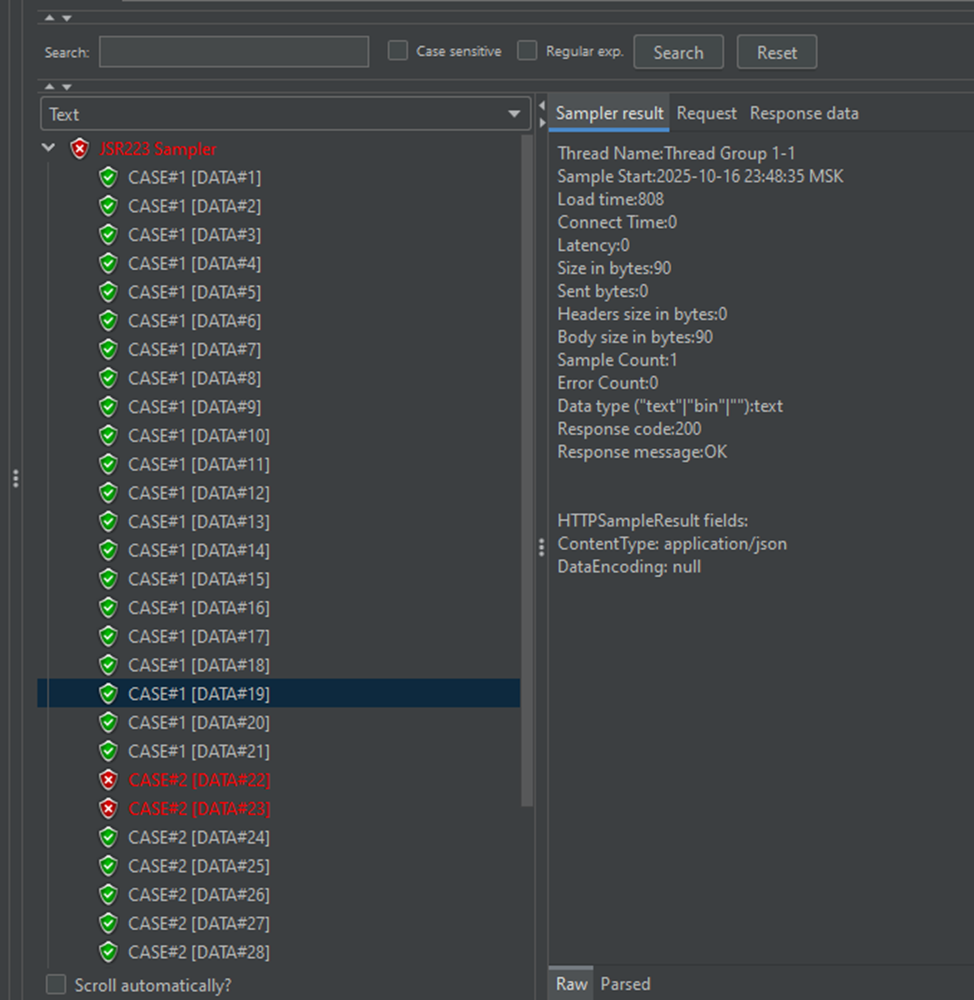Click inside the Search text field
974x1000 pixels.
tap(234, 52)
